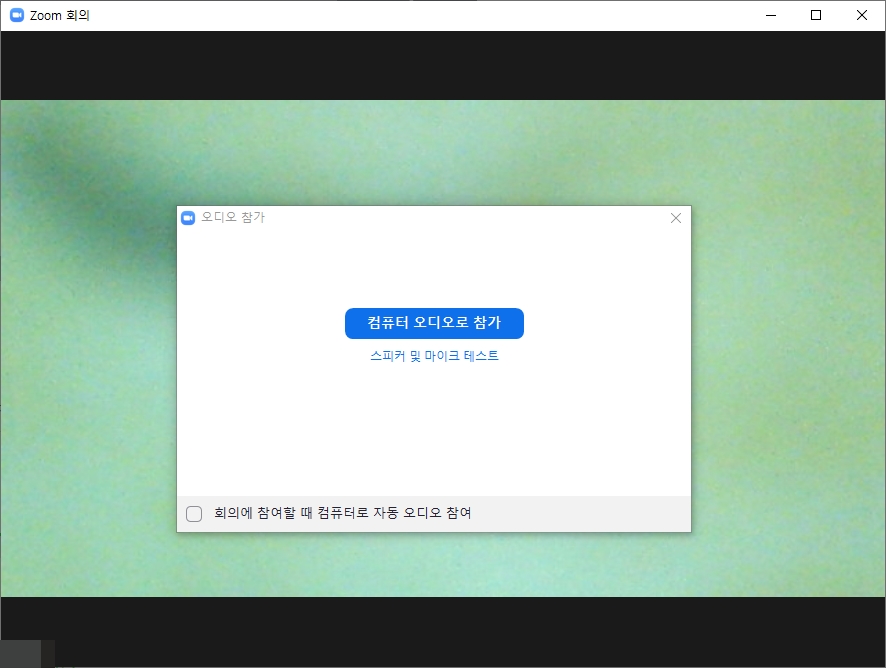The image size is (886, 668).
Task: Click Zoom icon in audio dialog title
Action: click(x=188, y=218)
